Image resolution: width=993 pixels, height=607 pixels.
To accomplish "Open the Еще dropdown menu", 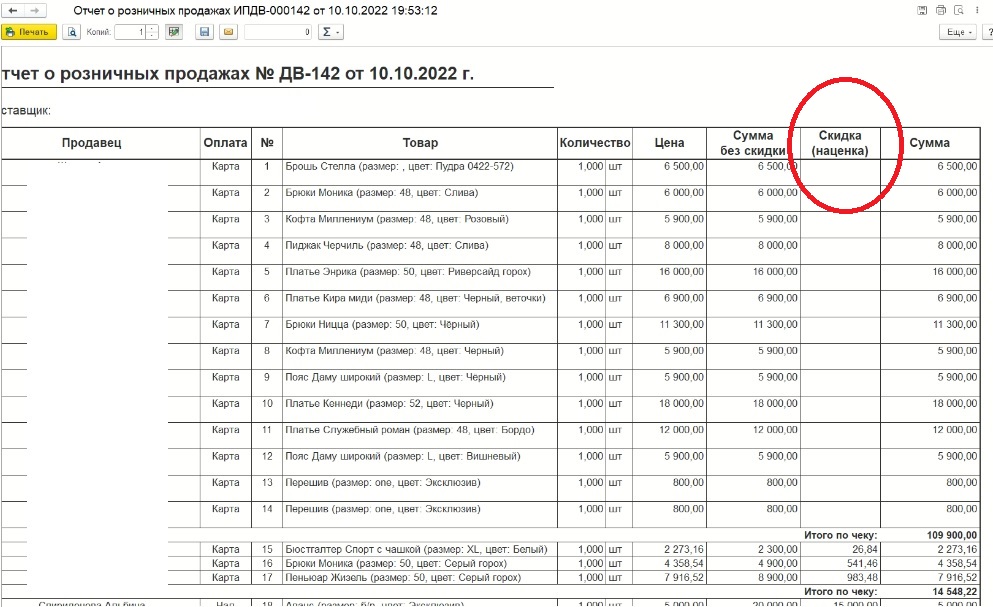I will [956, 32].
